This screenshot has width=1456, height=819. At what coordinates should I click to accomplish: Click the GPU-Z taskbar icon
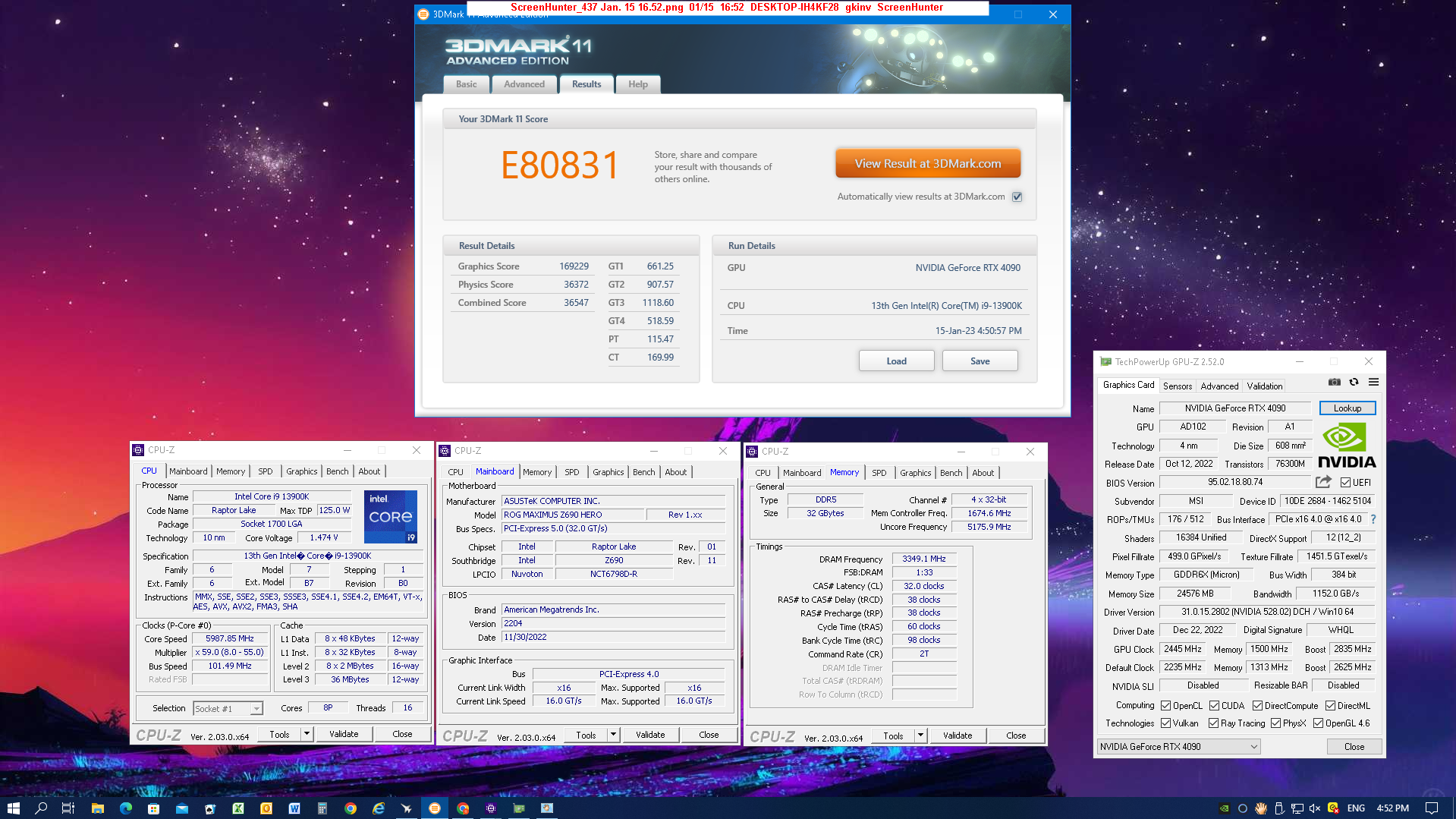click(x=519, y=808)
